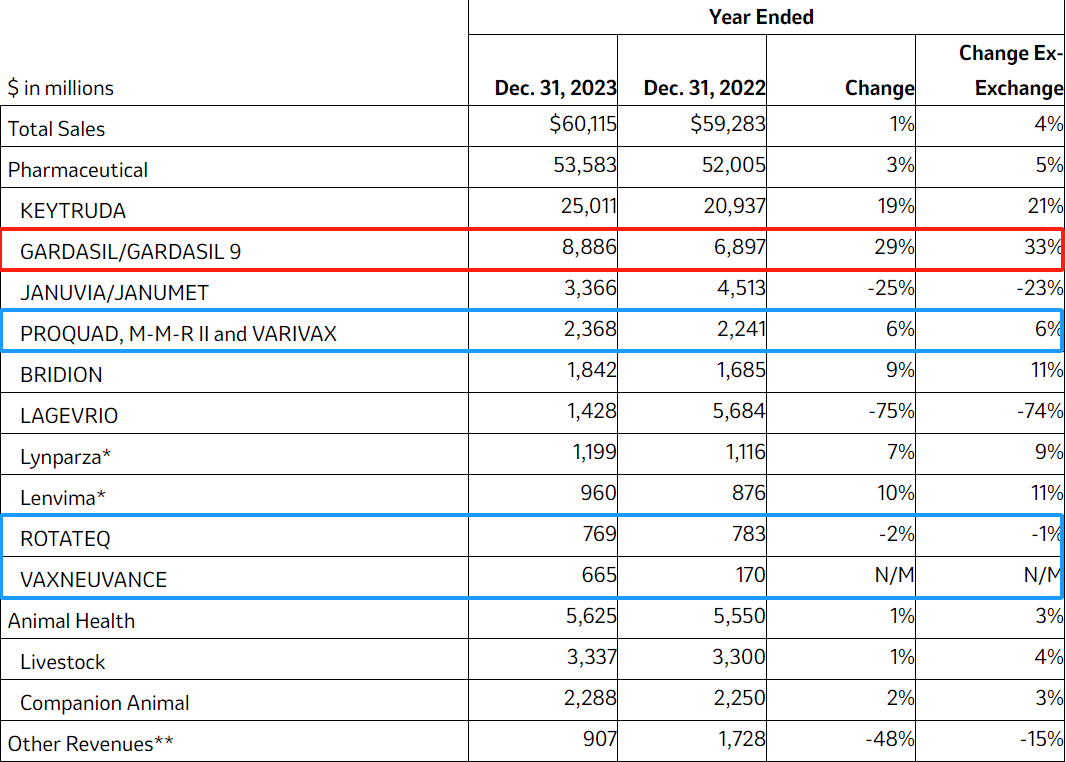The width and height of the screenshot is (1066, 762).
Task: Select the Companion Animal row label
Action: click(x=104, y=703)
